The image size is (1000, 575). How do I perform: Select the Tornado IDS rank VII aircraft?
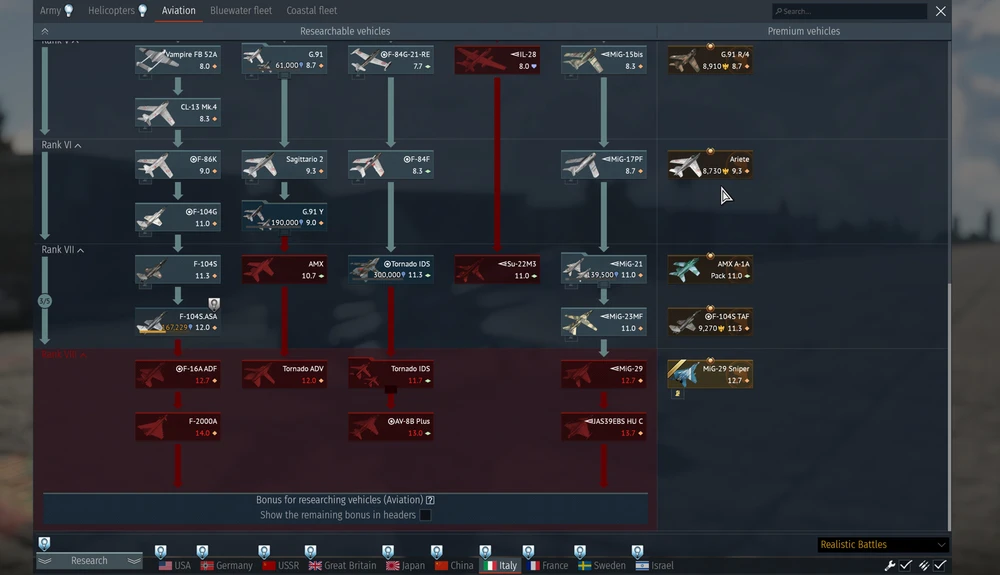391,269
